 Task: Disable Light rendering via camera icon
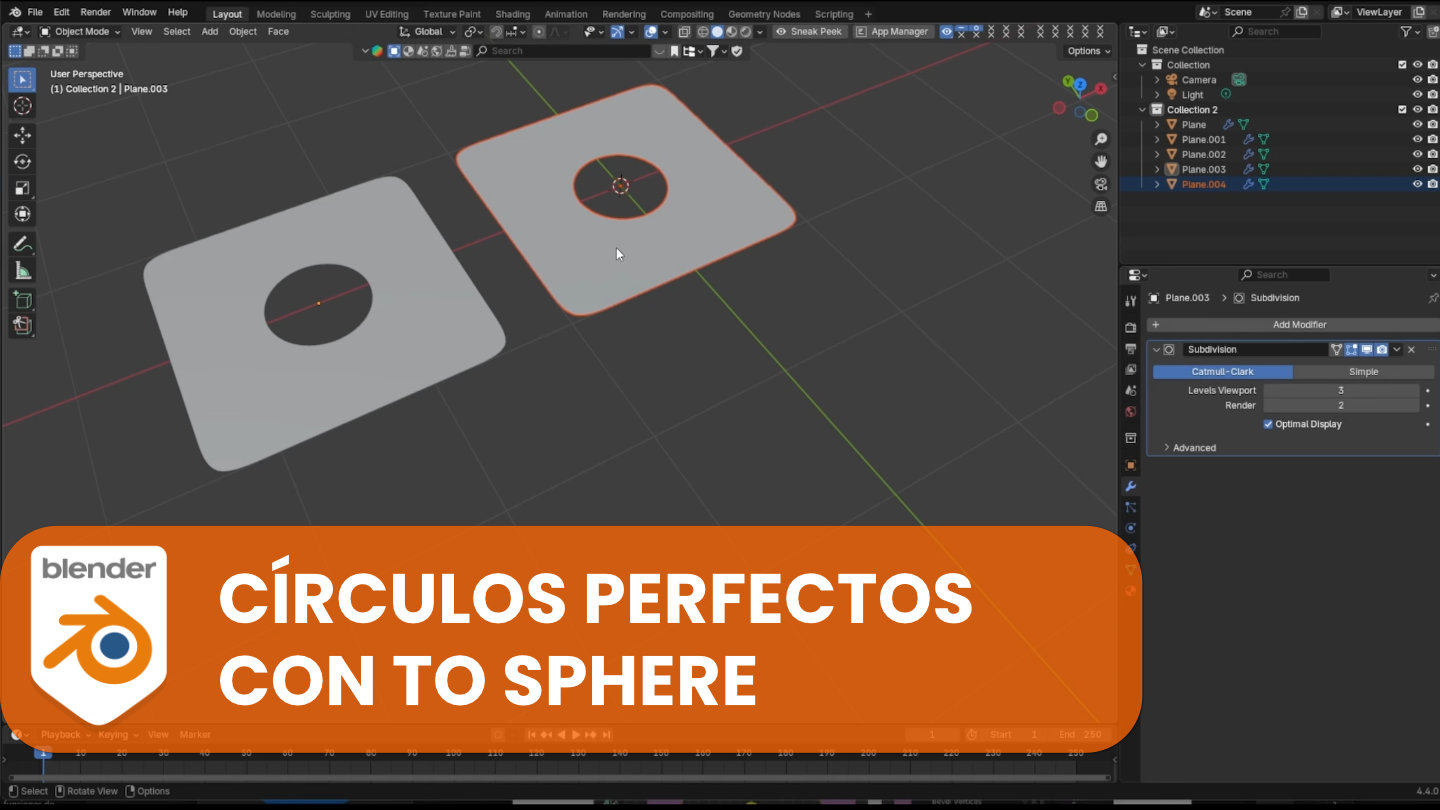tap(1432, 95)
